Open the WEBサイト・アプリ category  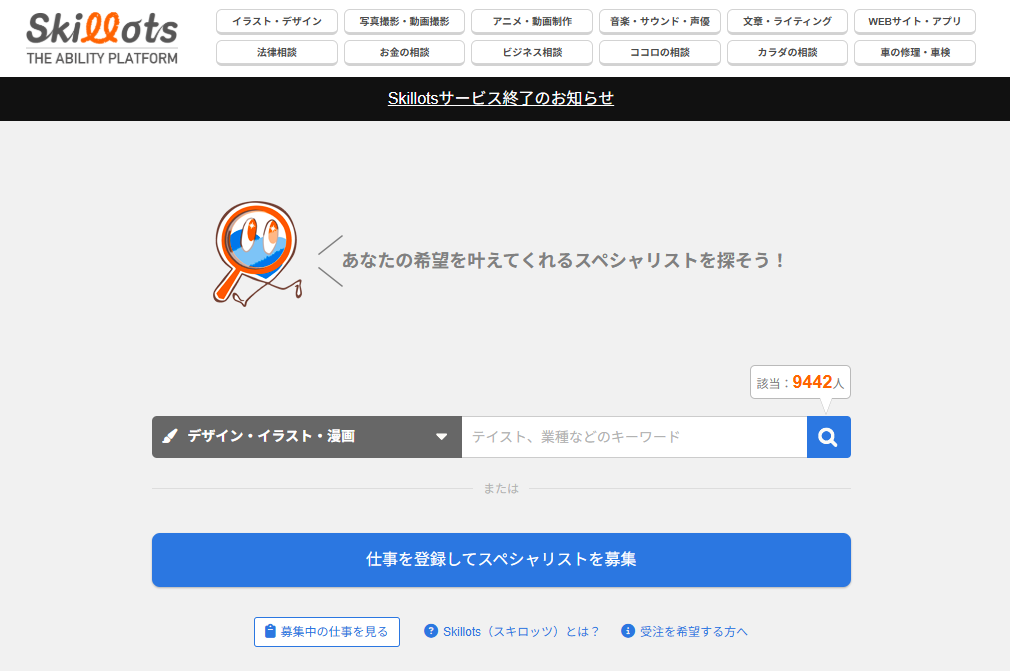[914, 21]
